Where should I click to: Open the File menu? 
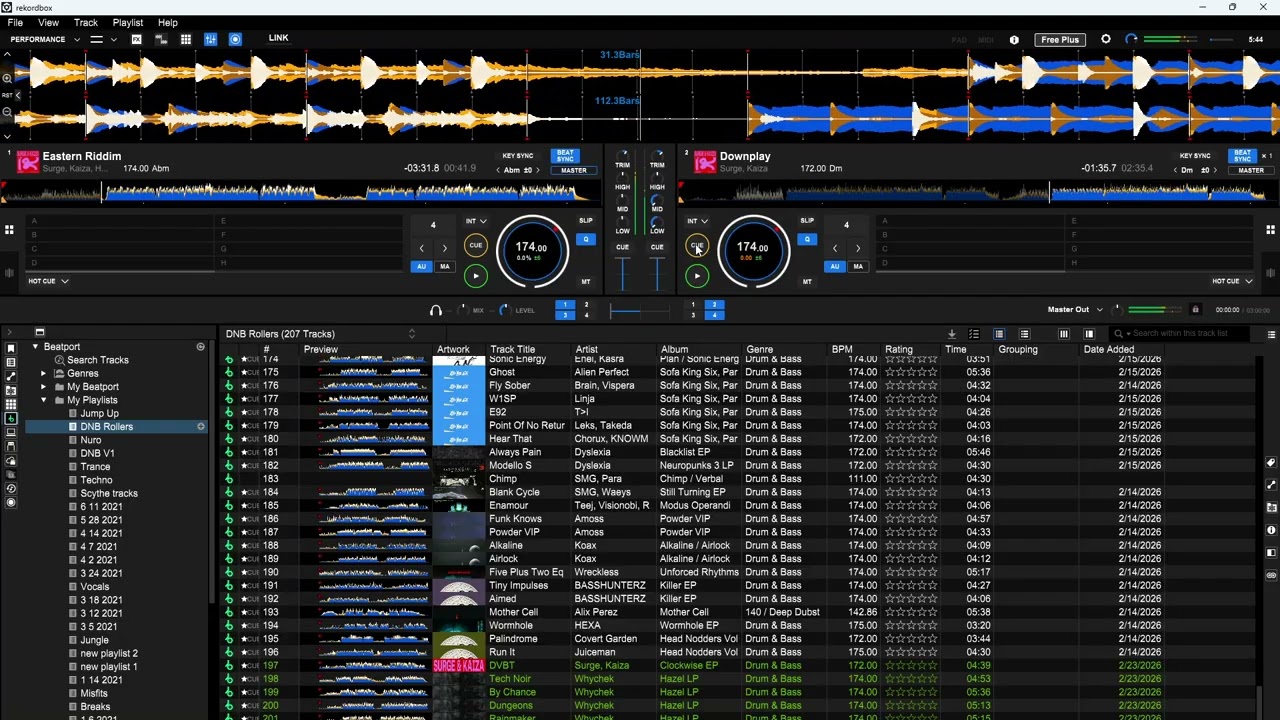pos(15,22)
